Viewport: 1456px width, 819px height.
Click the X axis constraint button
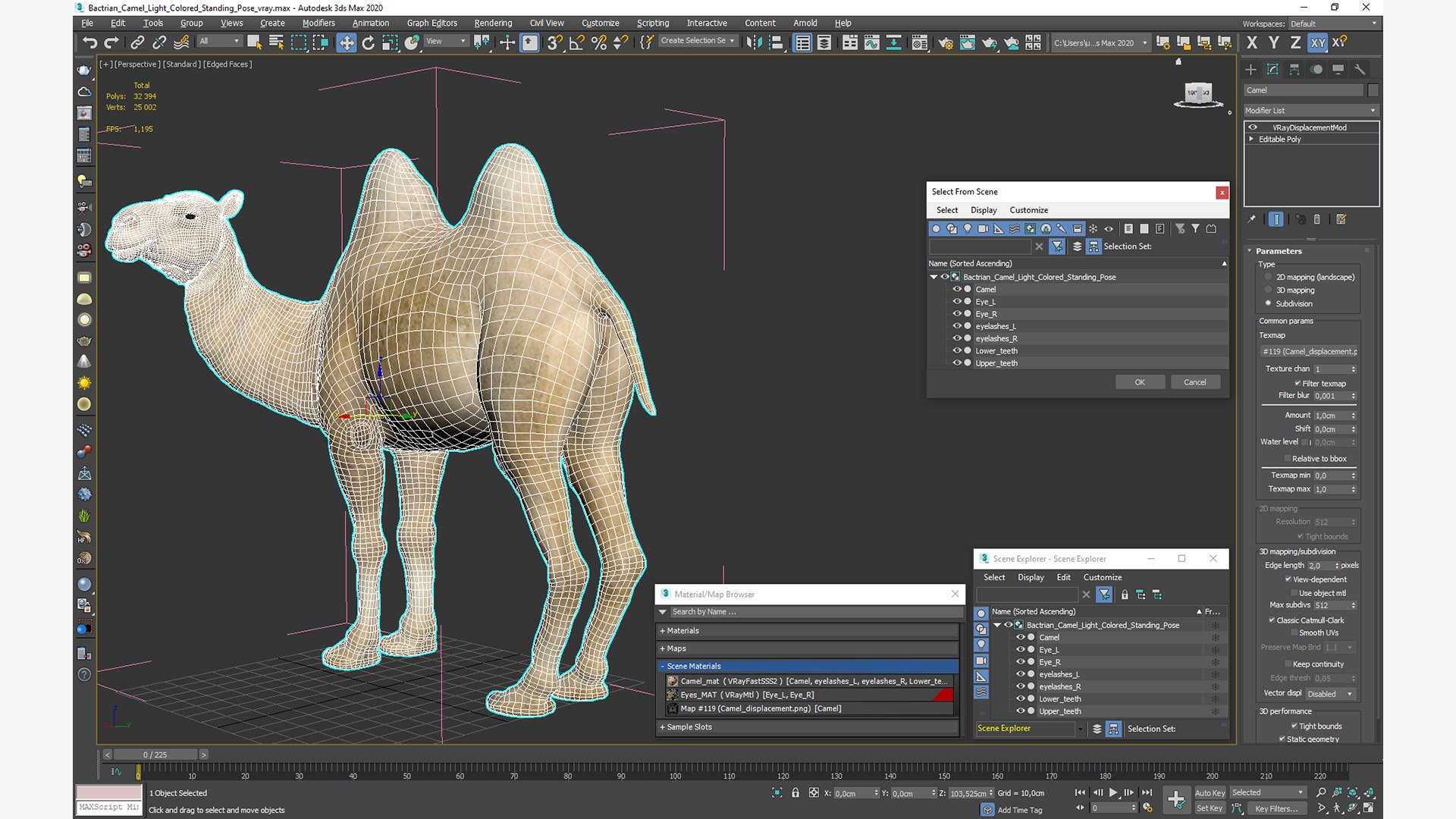pyautogui.click(x=1252, y=42)
